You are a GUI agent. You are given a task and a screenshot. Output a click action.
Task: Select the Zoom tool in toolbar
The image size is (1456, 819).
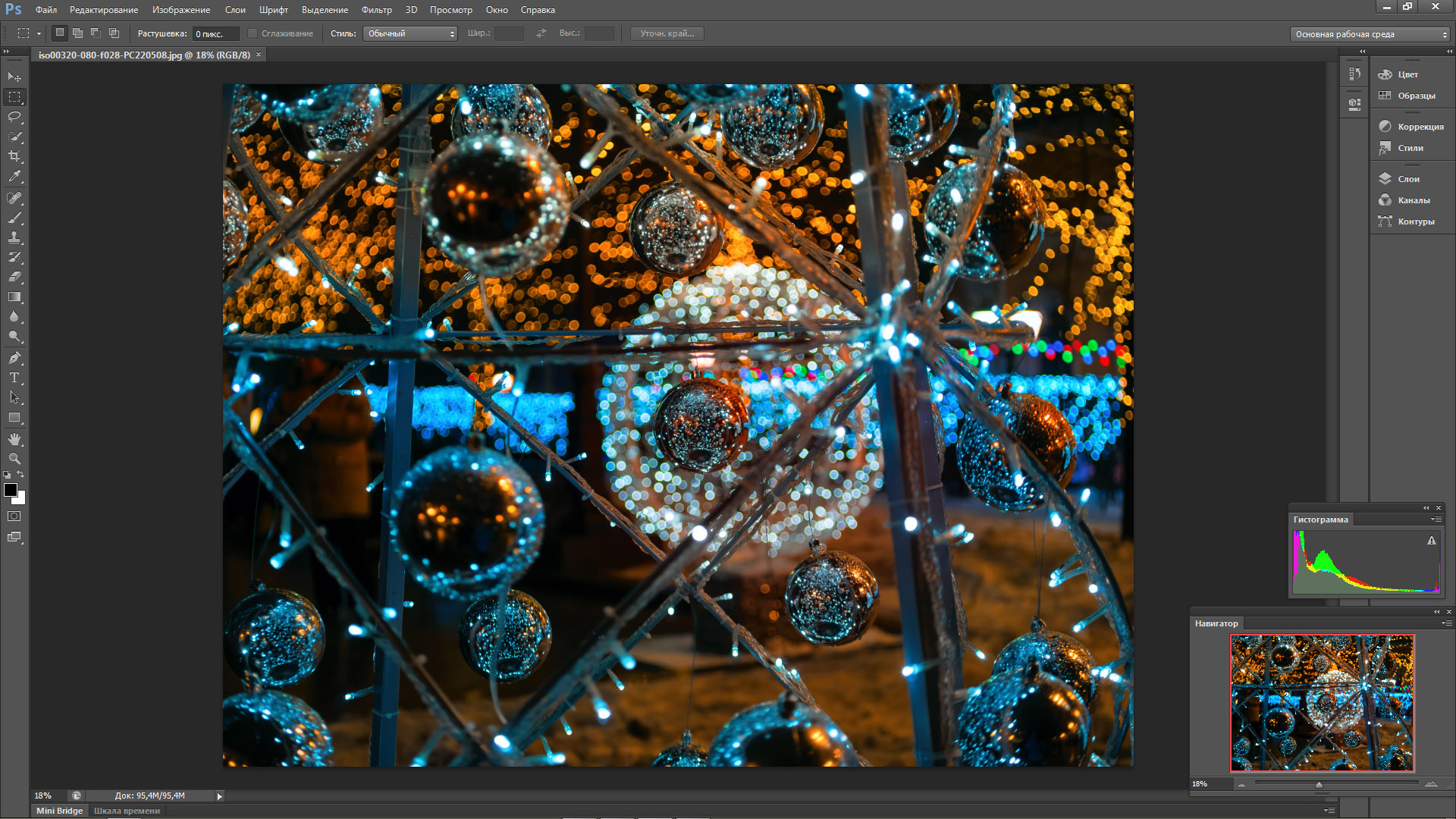(x=14, y=459)
